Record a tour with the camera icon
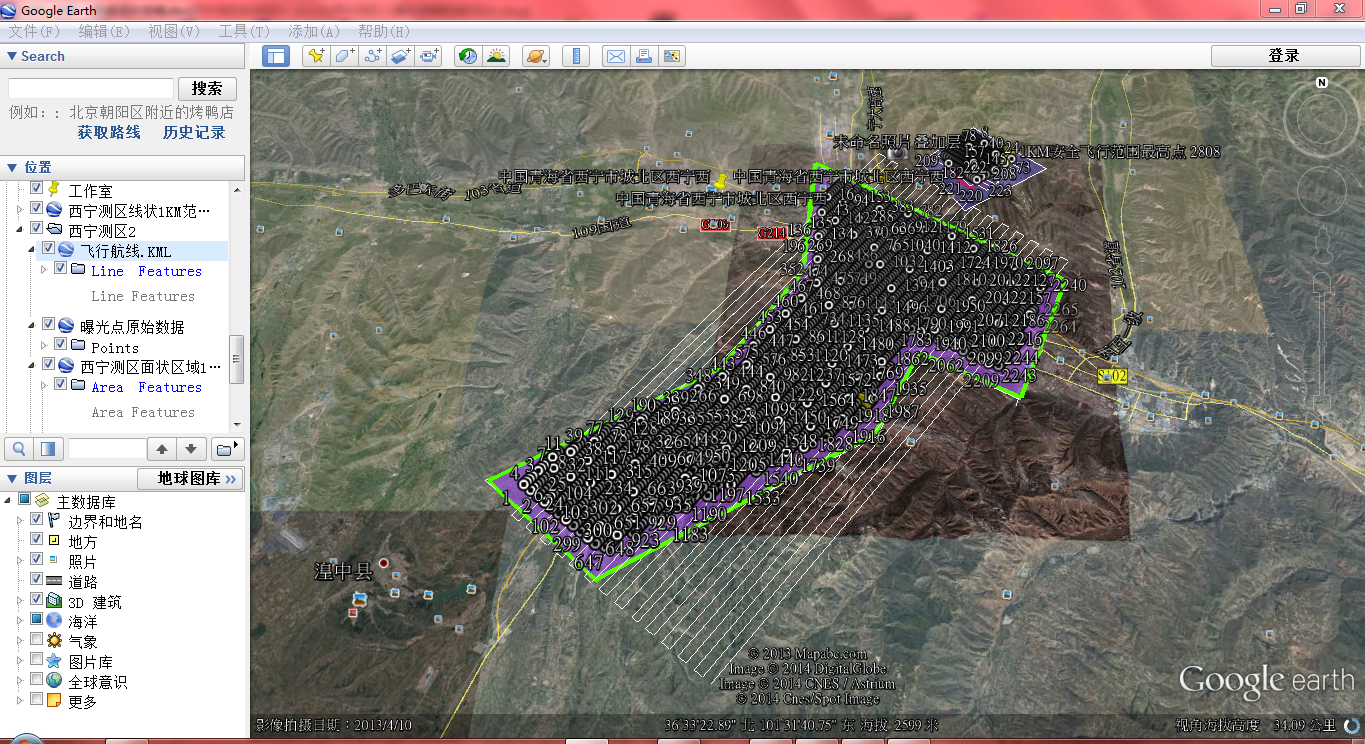The height and width of the screenshot is (744, 1365). tap(430, 56)
